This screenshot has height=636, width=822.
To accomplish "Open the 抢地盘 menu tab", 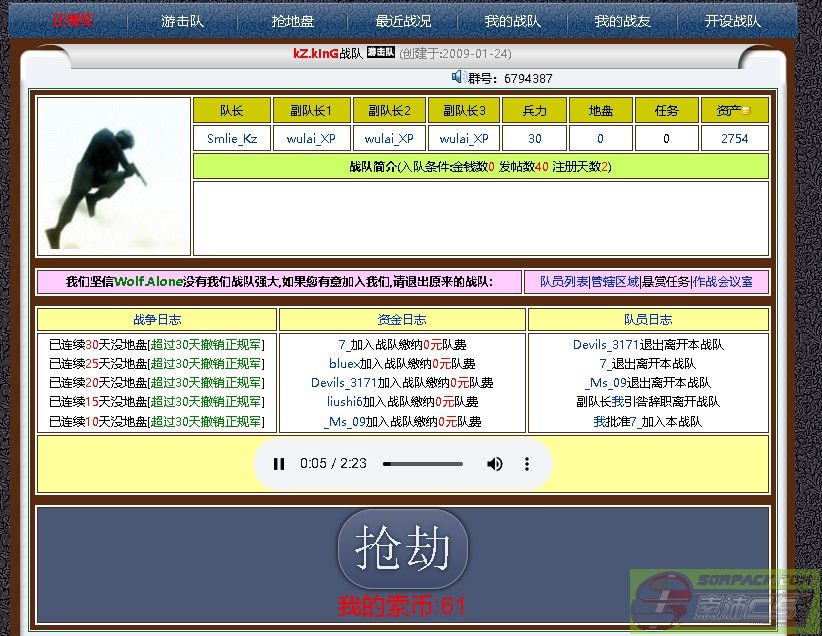I will pyautogui.click(x=293, y=21).
